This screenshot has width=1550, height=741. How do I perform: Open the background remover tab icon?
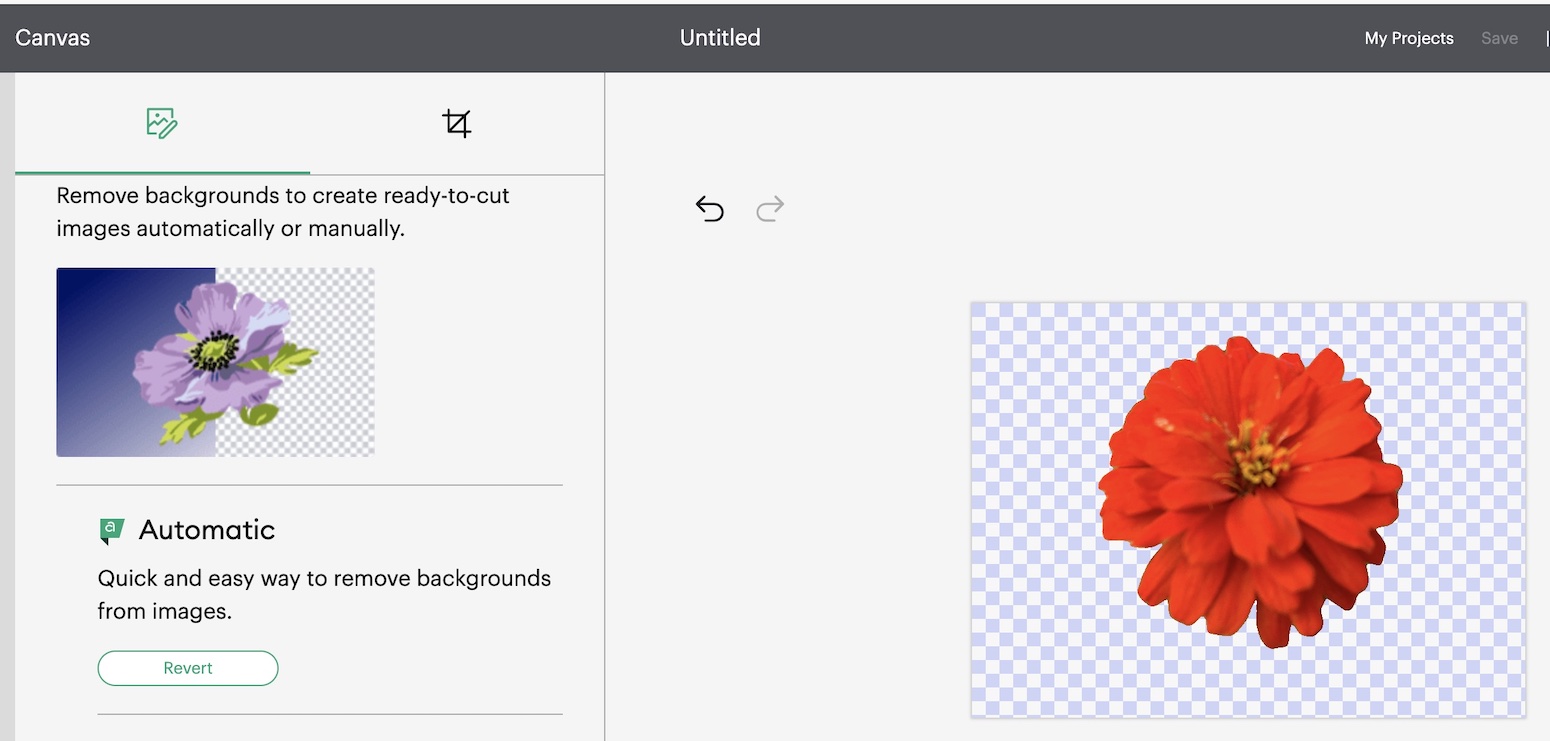point(161,123)
